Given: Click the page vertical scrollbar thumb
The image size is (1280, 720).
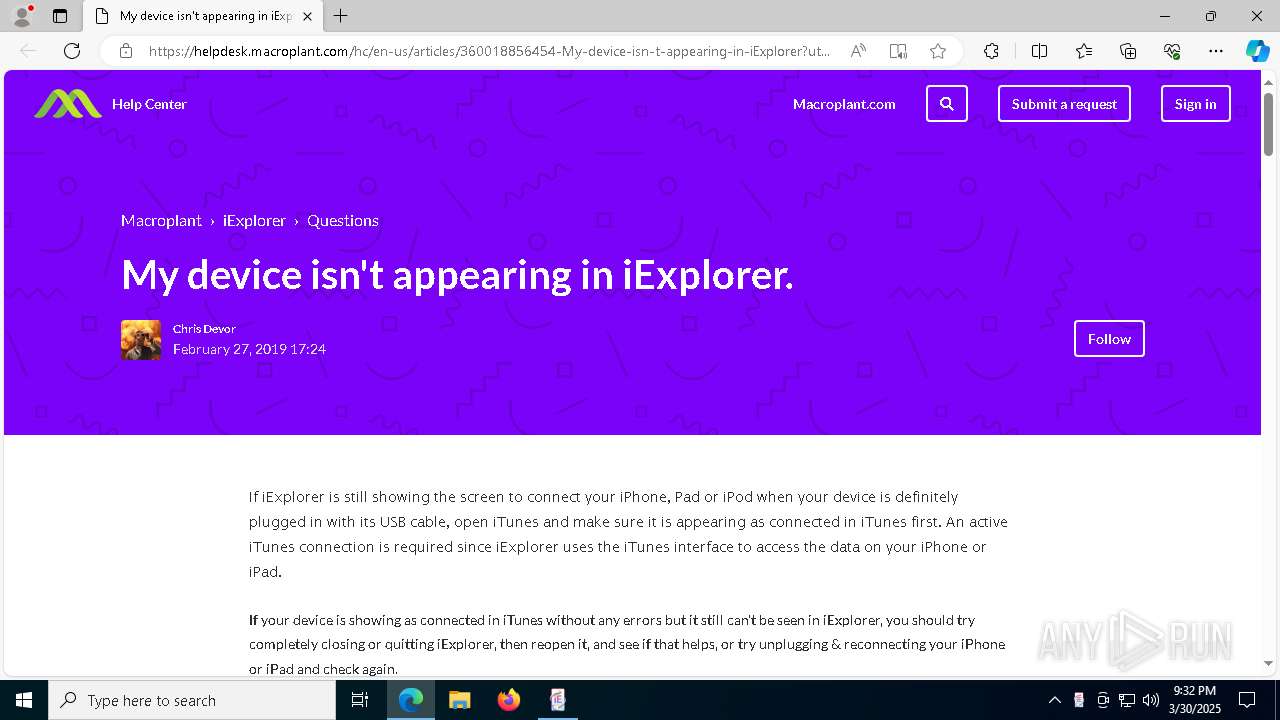Looking at the screenshot, I should 1268,124.
